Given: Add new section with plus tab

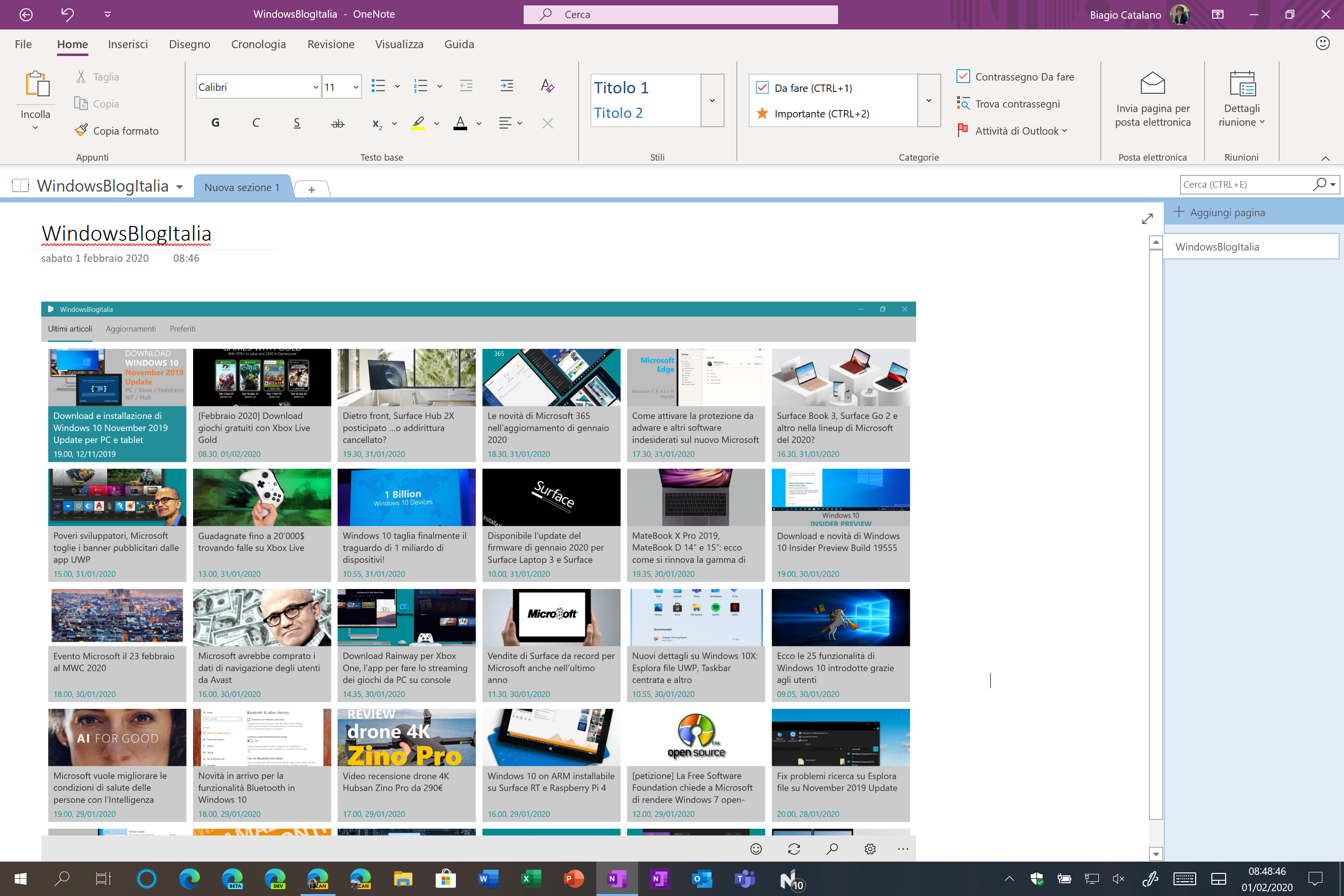Looking at the screenshot, I should coord(311,189).
